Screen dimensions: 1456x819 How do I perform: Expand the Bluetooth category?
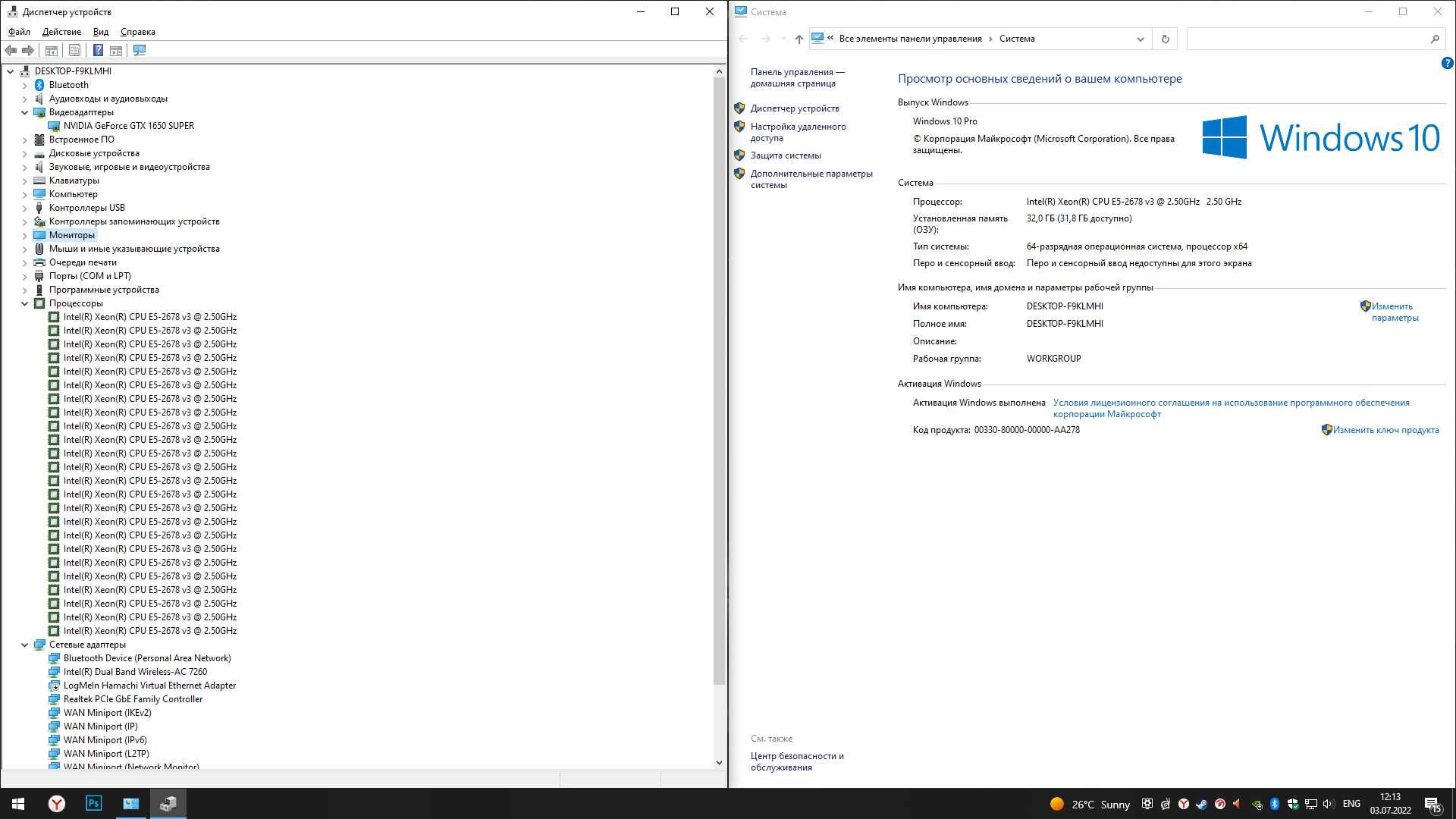(x=24, y=85)
